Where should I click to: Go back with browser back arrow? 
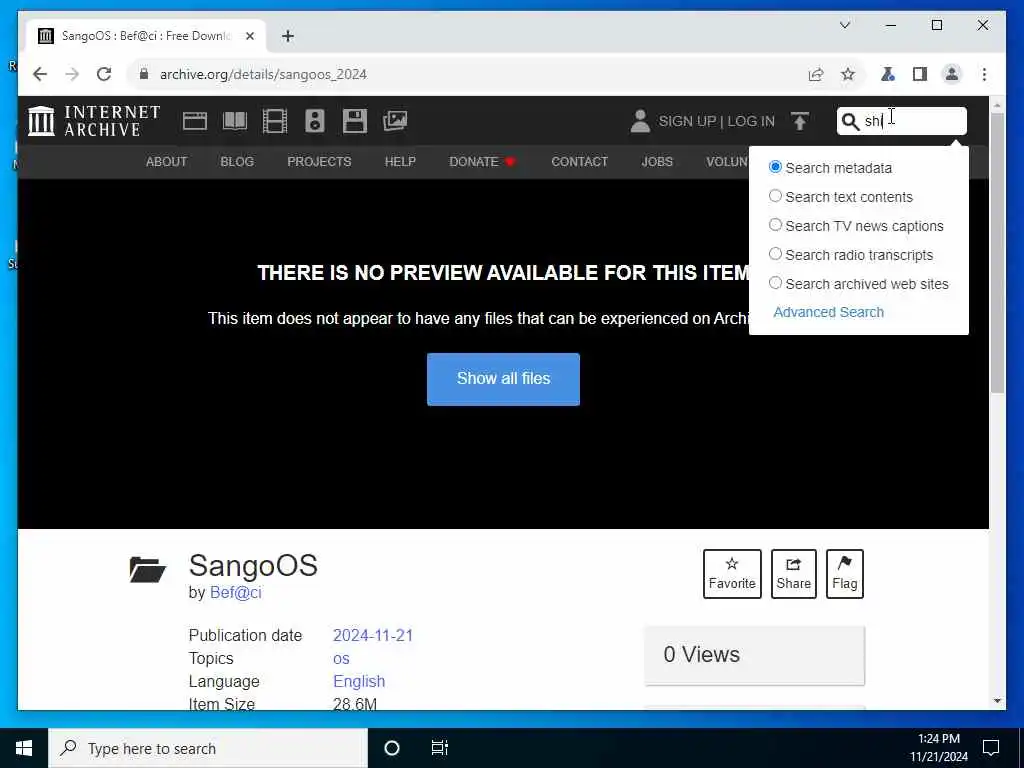(x=40, y=74)
